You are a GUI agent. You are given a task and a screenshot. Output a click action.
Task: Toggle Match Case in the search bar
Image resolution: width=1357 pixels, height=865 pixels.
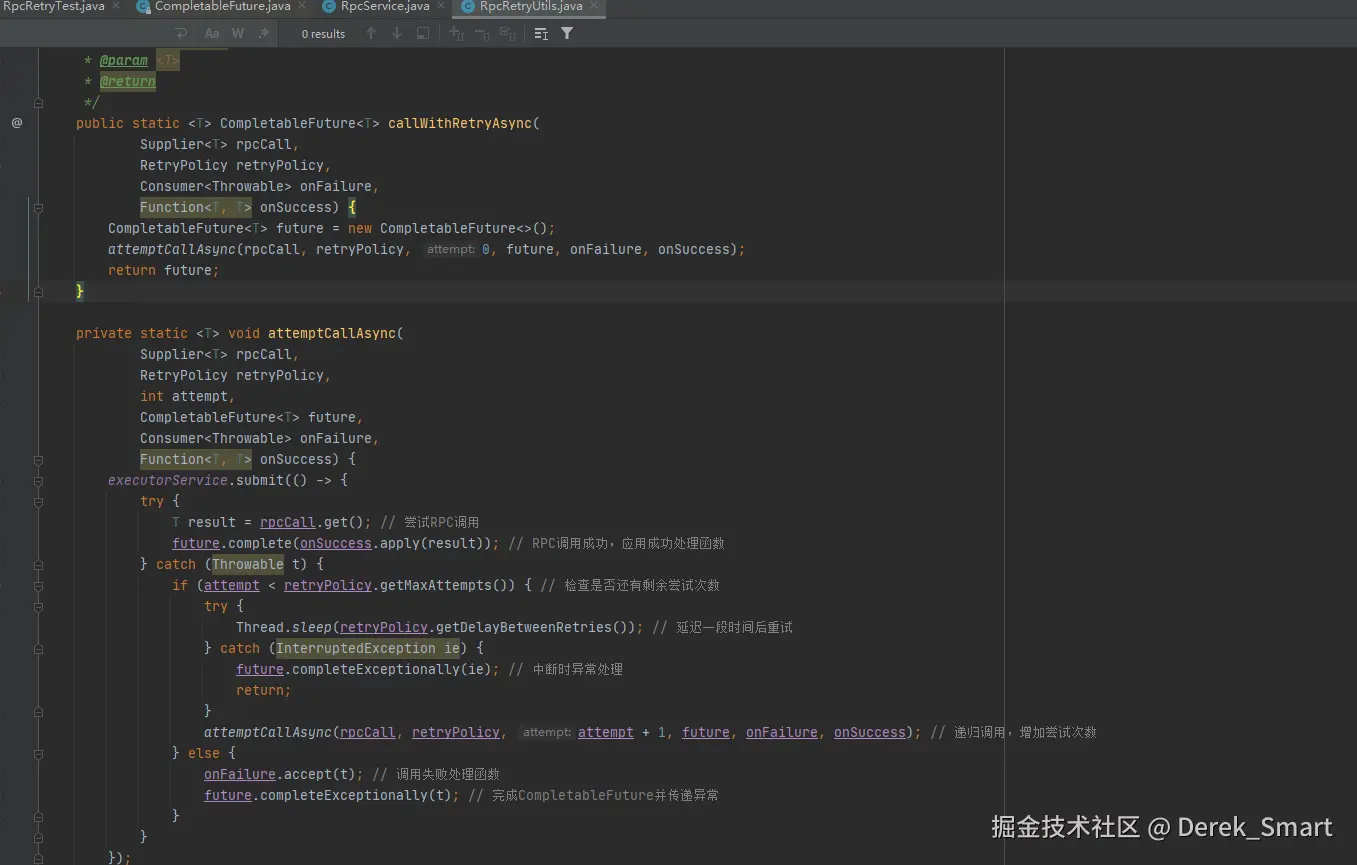point(212,33)
